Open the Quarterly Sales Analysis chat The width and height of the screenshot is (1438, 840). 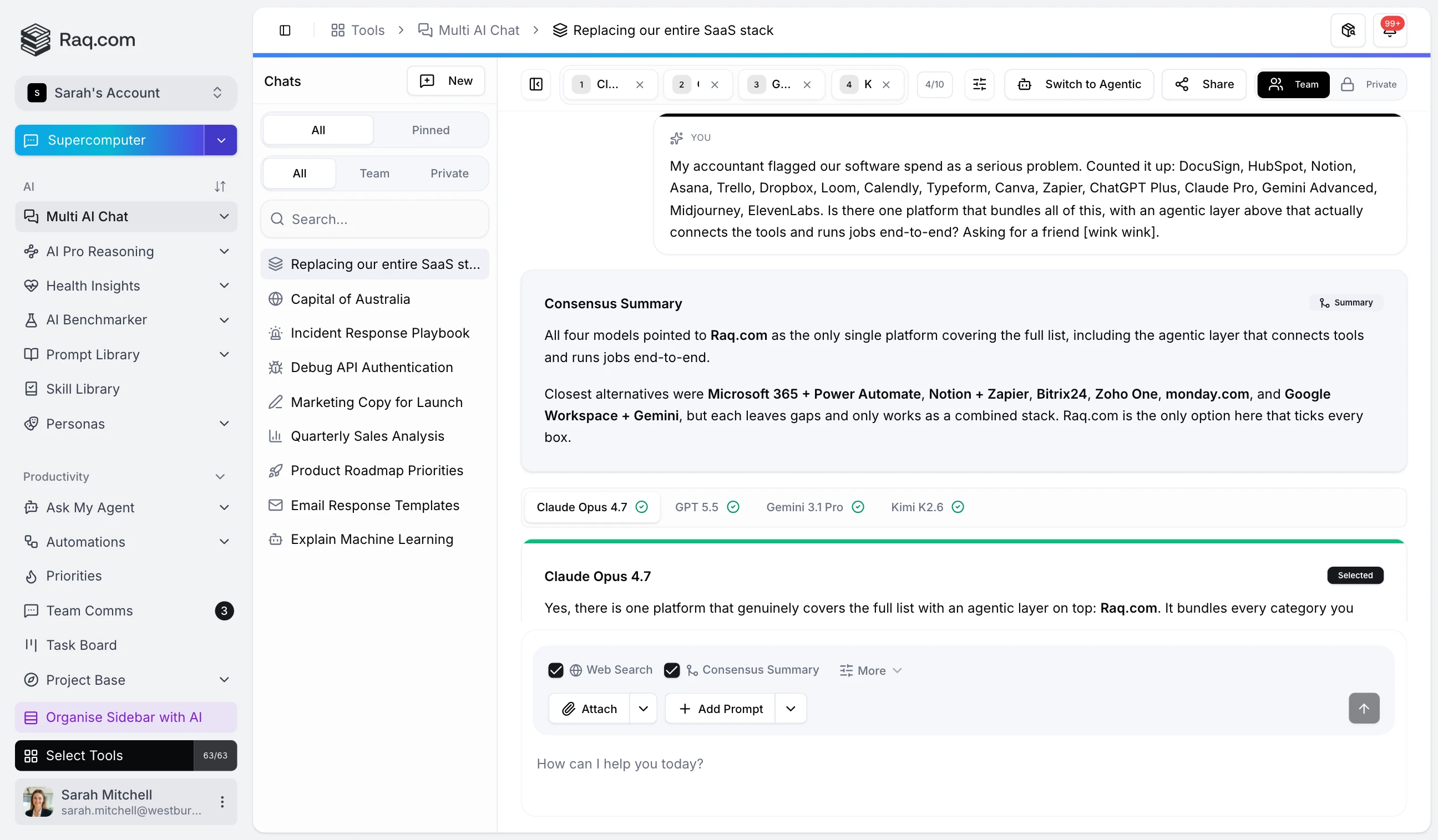tap(375, 436)
